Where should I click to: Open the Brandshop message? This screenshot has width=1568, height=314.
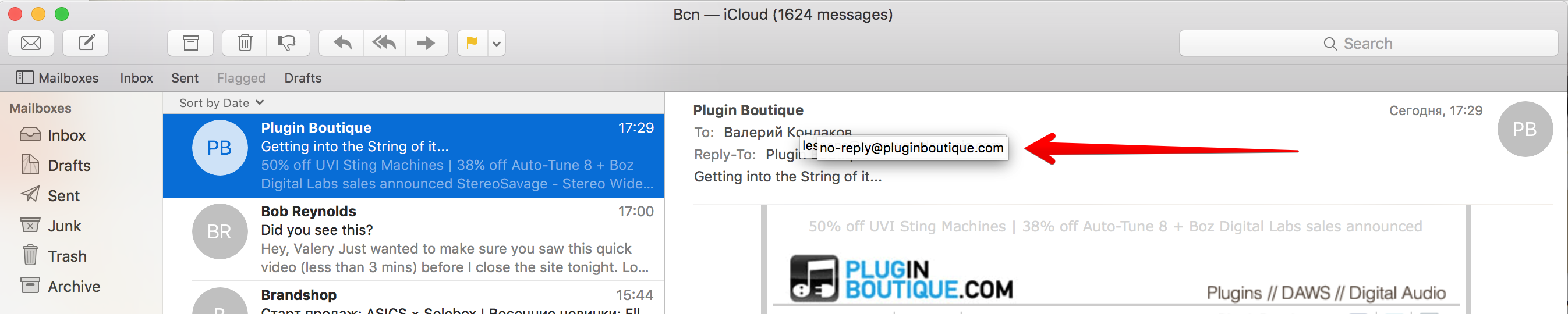pyautogui.click(x=413, y=298)
